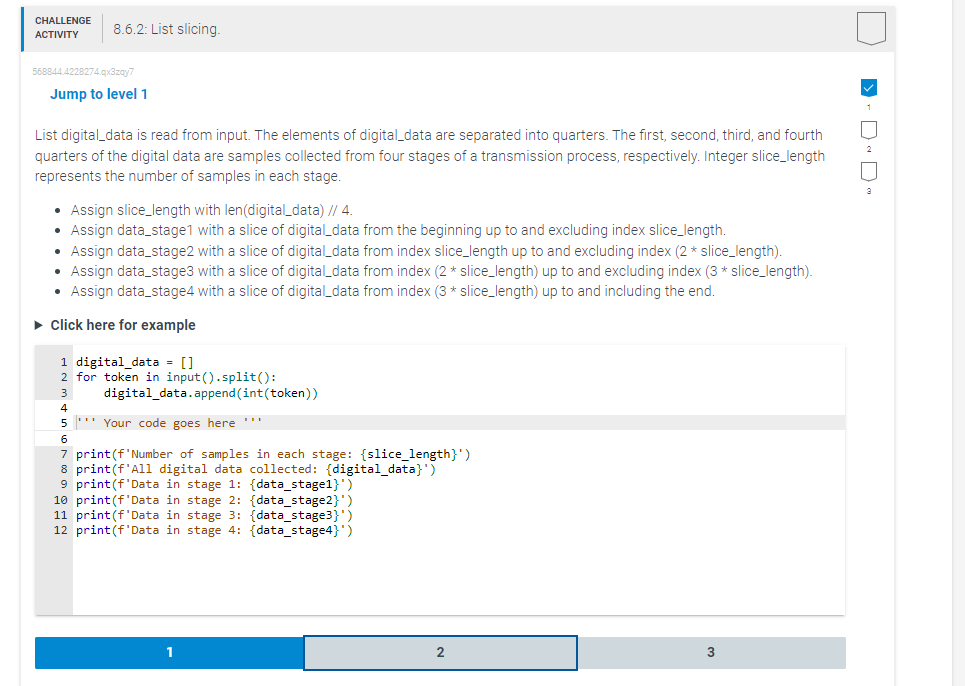Switch to level 1 tab

click(169, 652)
